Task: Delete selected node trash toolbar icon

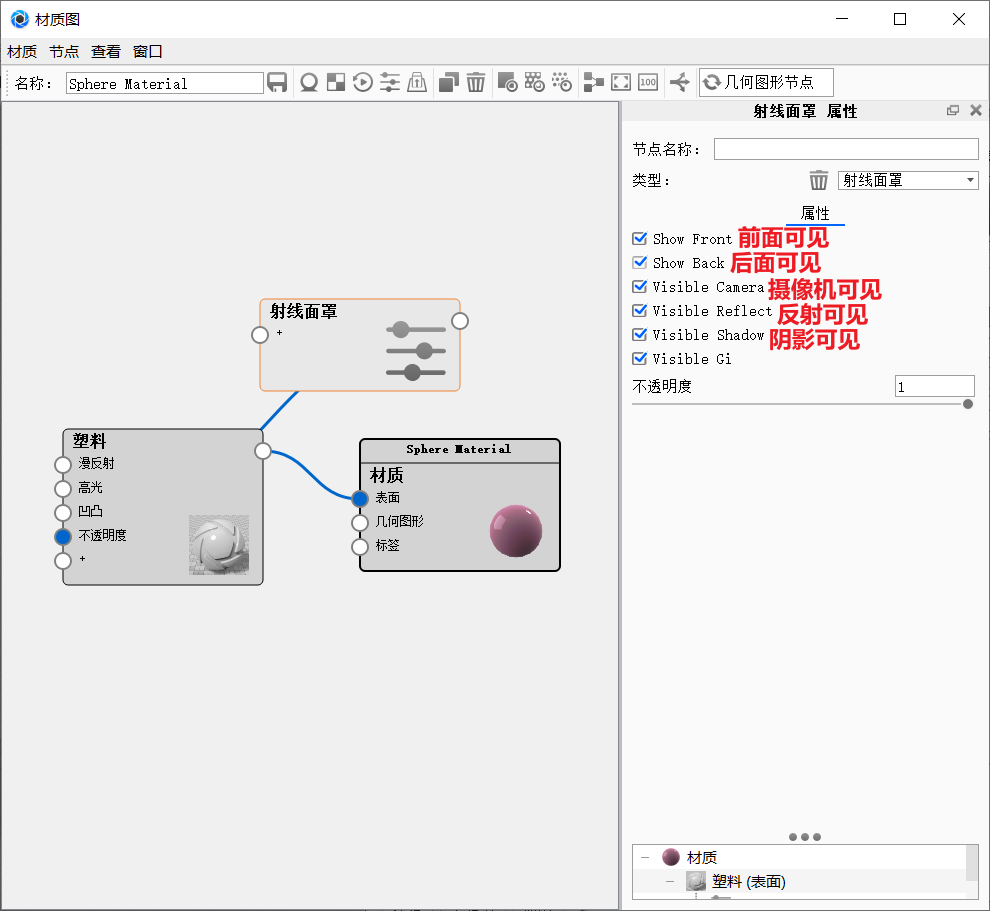Action: (476, 83)
